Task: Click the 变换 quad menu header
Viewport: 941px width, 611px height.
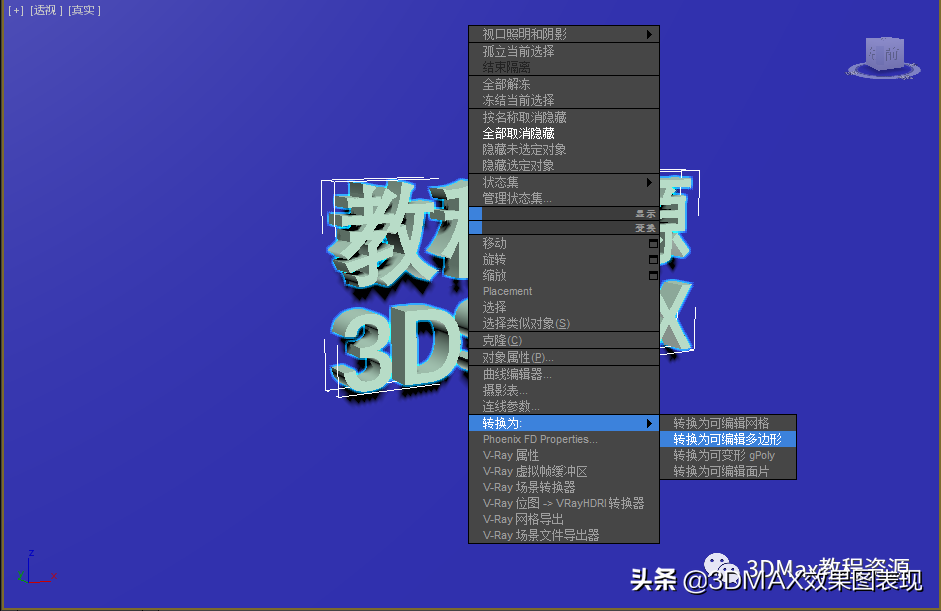Action: tap(564, 228)
